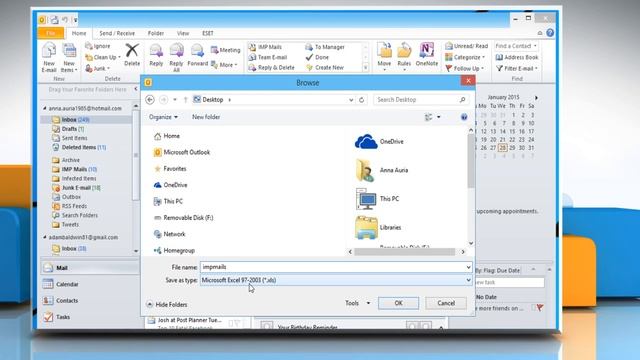Screen dimensions: 640x360
Task: Click Cancel in the Browse dialog
Action: (446, 303)
